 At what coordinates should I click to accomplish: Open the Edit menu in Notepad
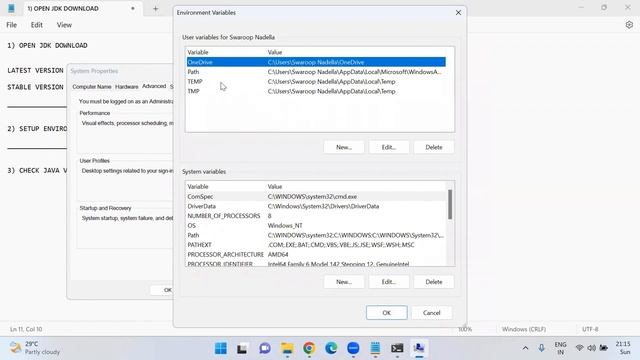[x=36, y=25]
